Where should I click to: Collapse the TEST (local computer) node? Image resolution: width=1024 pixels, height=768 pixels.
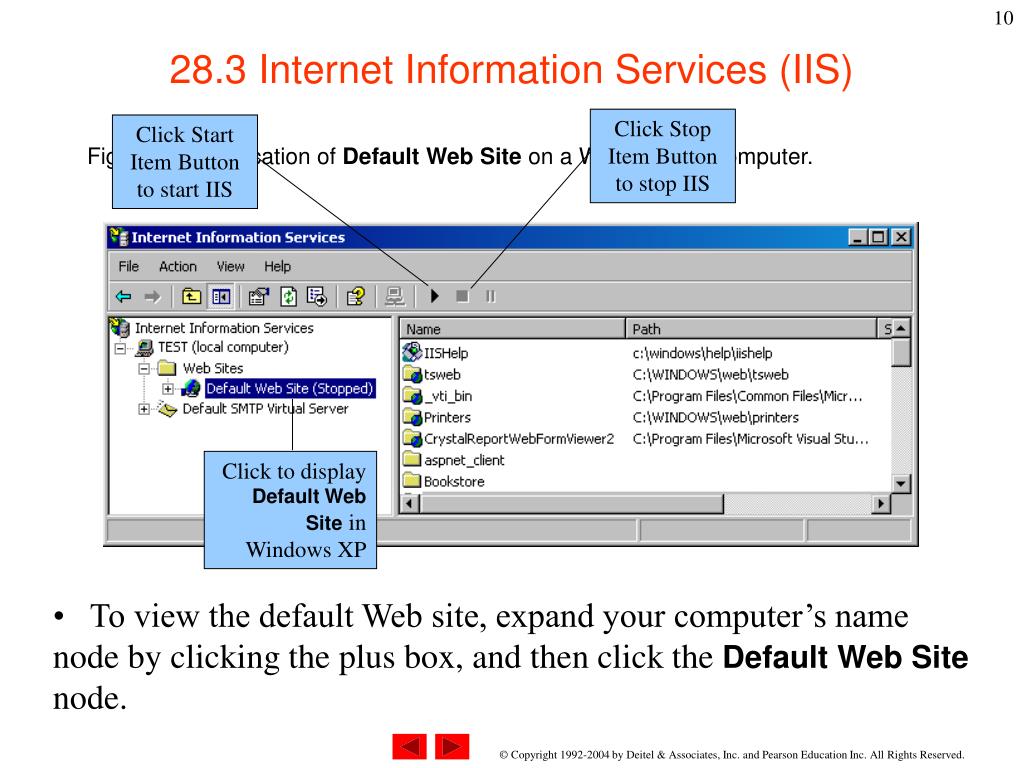tap(120, 349)
